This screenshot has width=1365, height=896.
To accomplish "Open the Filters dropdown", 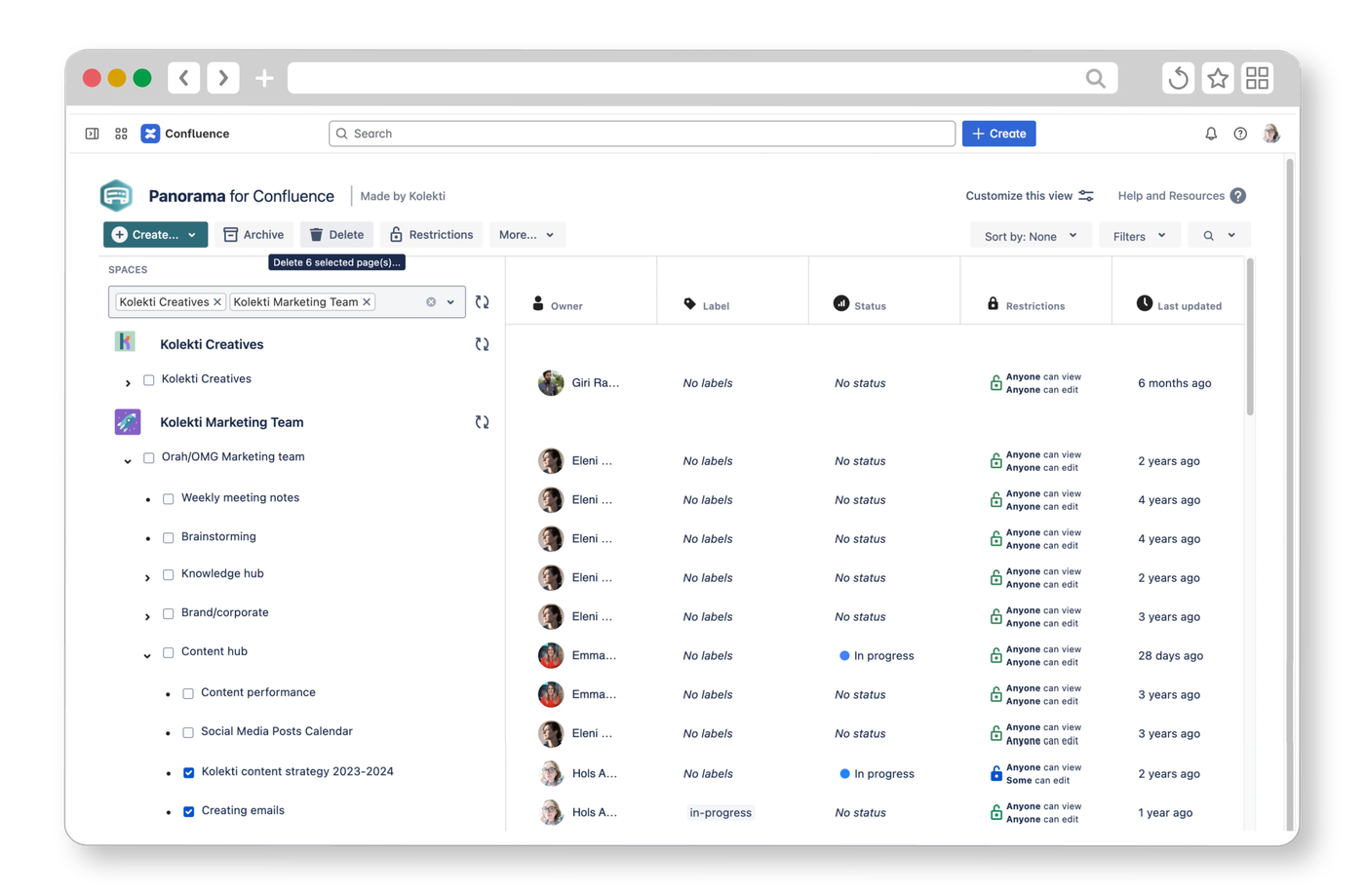I will (1139, 236).
